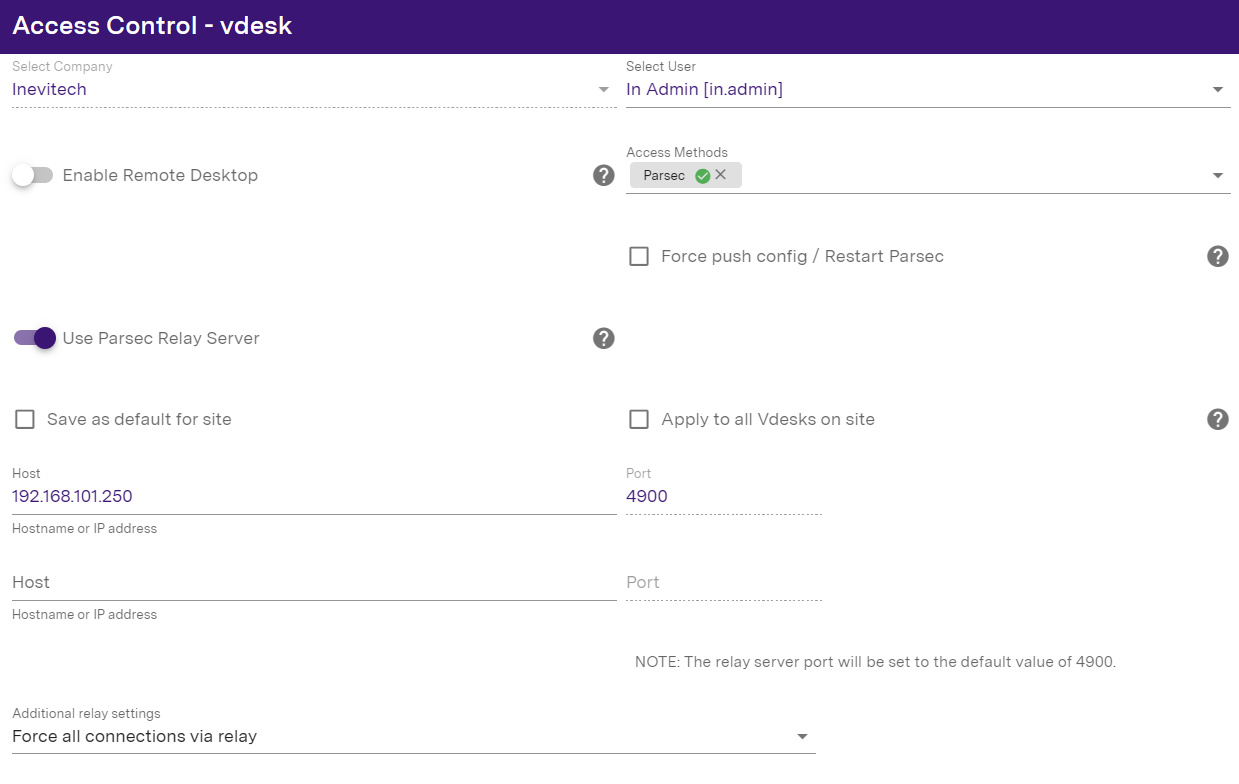Click the green checkmark on Parsec chip

(x=702, y=176)
